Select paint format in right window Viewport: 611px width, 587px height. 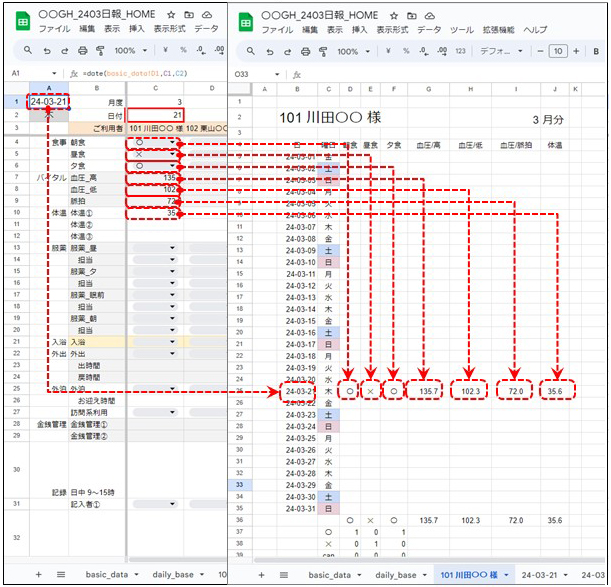323,51
